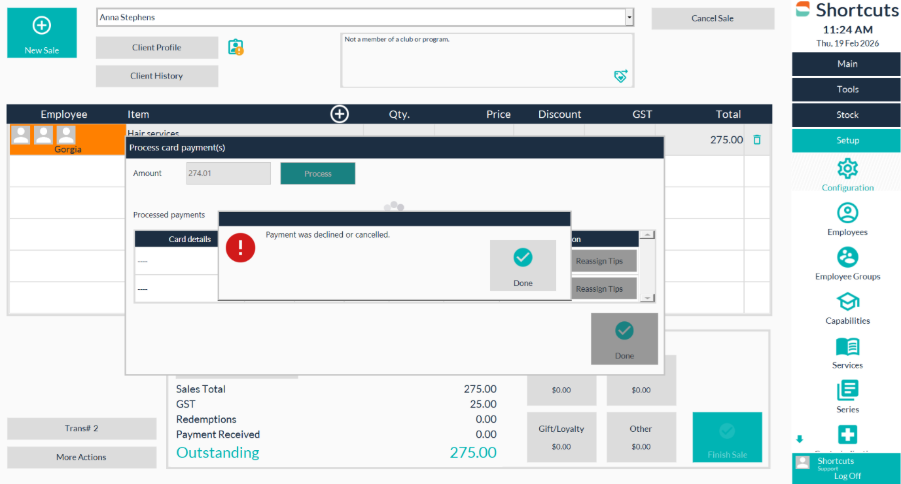Open the Services book icon
This screenshot has width=901, height=484.
pyautogui.click(x=847, y=347)
